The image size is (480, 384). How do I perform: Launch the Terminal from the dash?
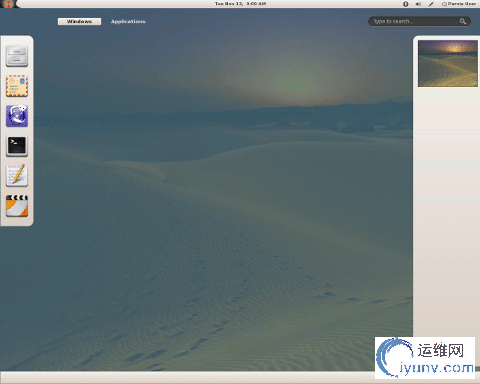pos(17,146)
